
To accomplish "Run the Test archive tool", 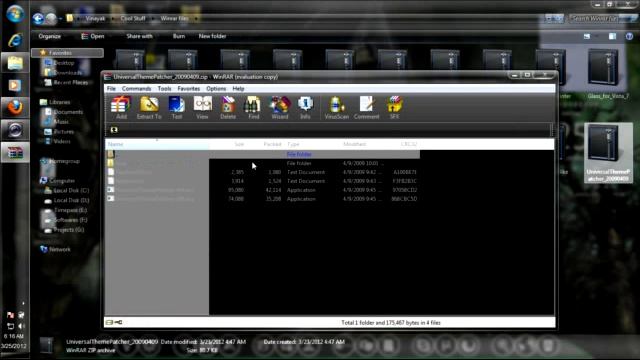I will point(177,108).
